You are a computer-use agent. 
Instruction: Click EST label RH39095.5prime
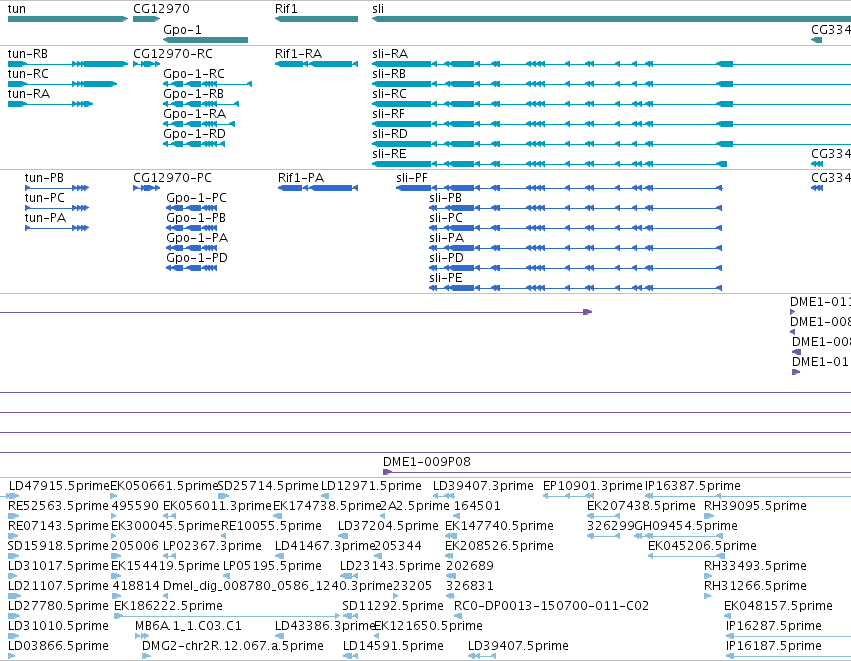(x=755, y=506)
